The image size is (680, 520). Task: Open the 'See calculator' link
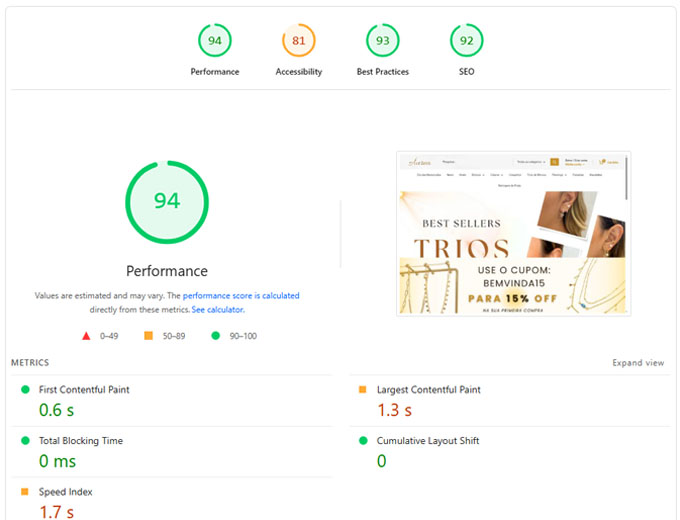pyautogui.click(x=218, y=310)
